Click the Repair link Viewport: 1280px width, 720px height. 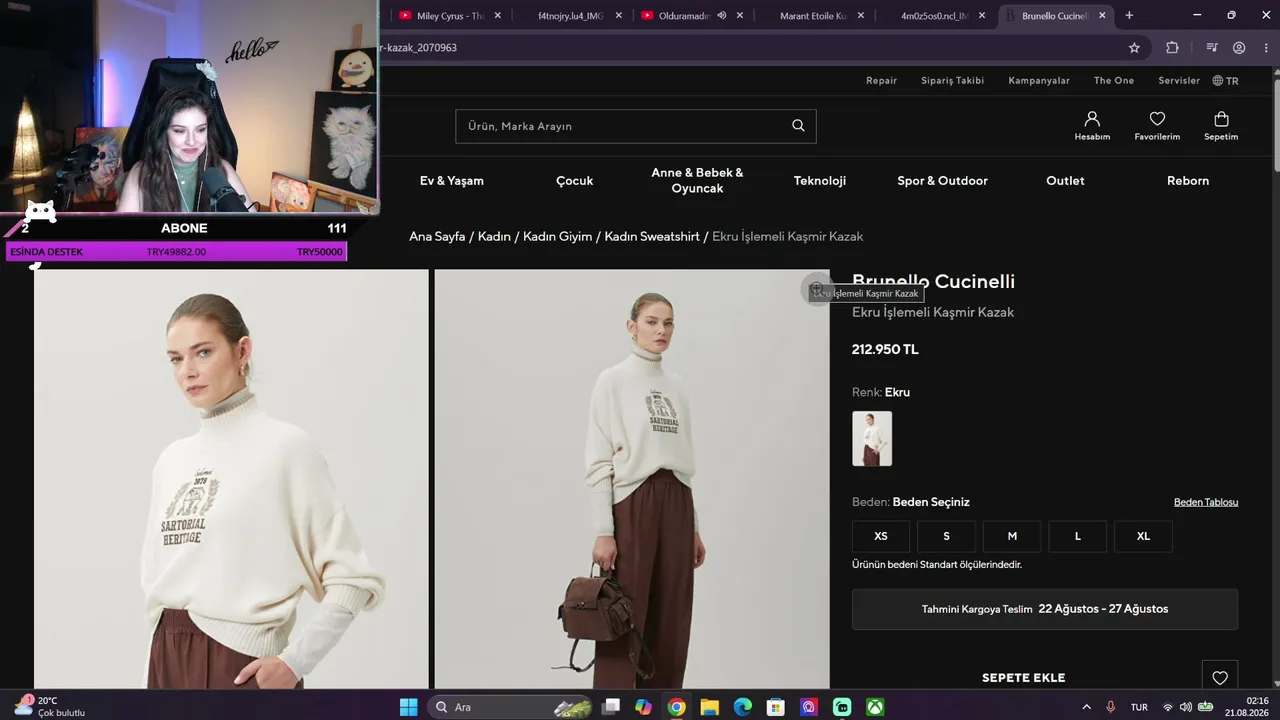pos(881,81)
